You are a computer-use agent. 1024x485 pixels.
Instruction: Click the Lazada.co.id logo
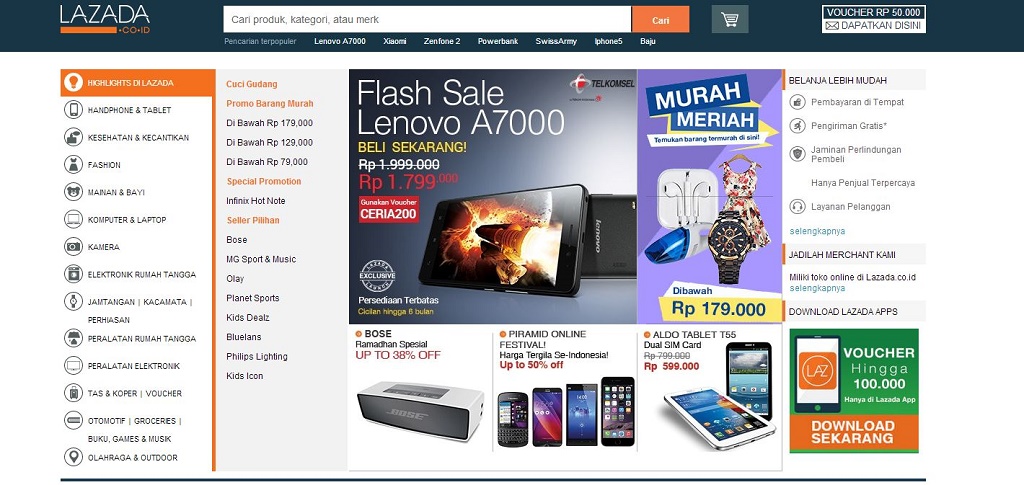[105, 20]
